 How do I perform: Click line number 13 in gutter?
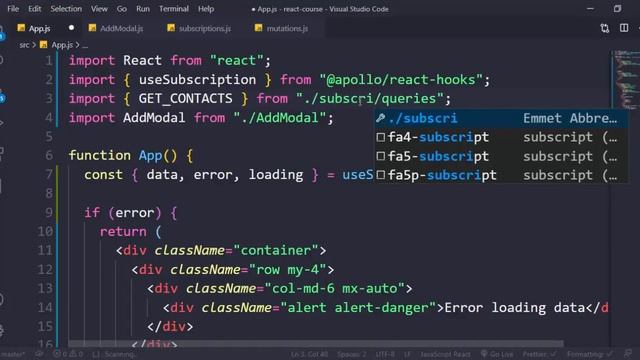point(45,289)
